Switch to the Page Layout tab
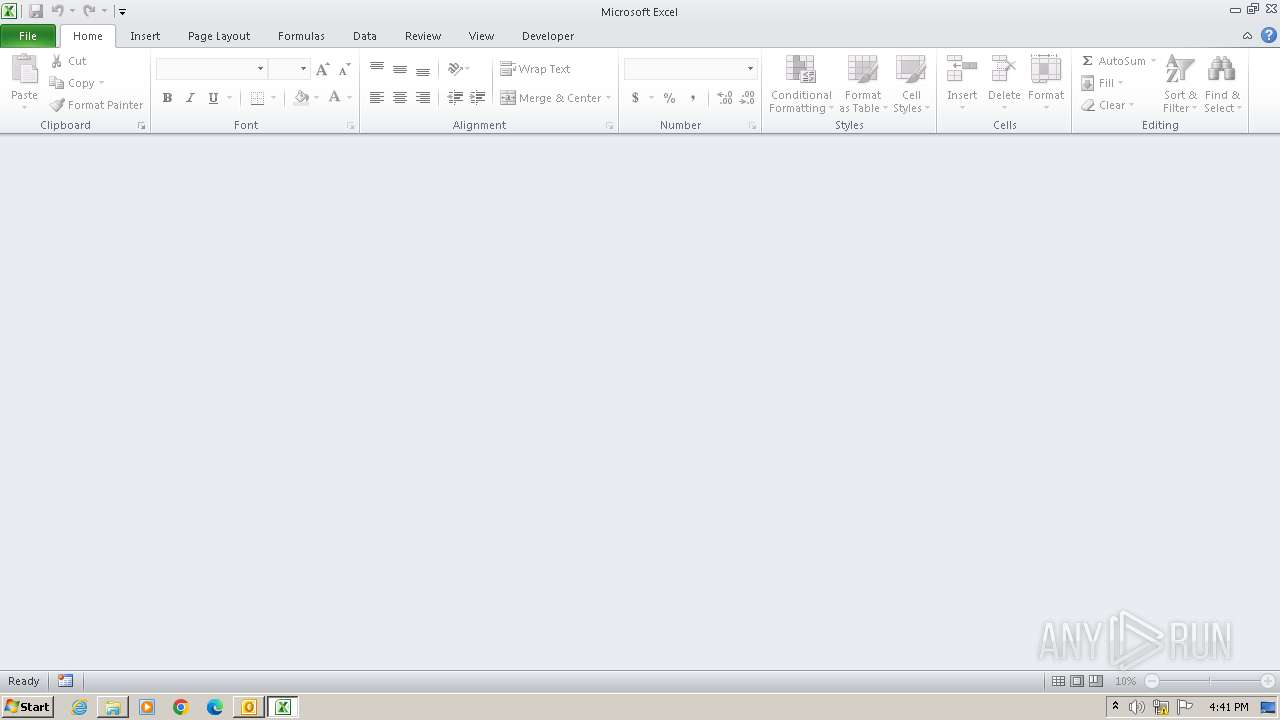1280x720 pixels. point(219,36)
